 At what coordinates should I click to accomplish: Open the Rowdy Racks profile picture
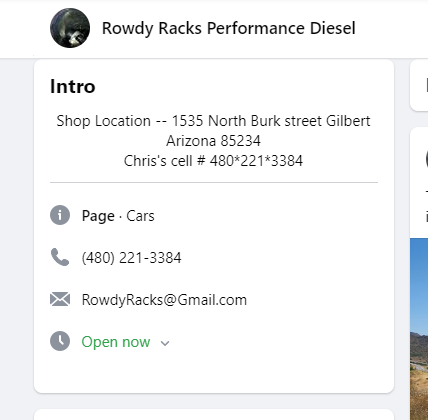coord(70,28)
